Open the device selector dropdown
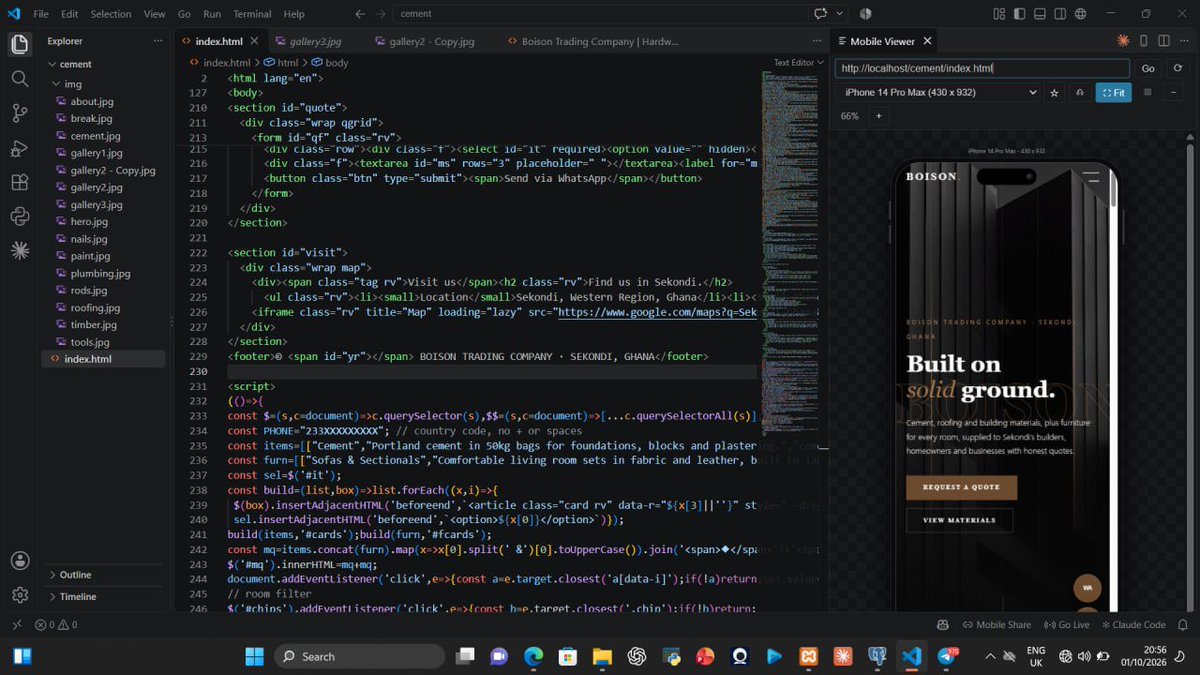This screenshot has height=675, width=1200. tap(940, 92)
